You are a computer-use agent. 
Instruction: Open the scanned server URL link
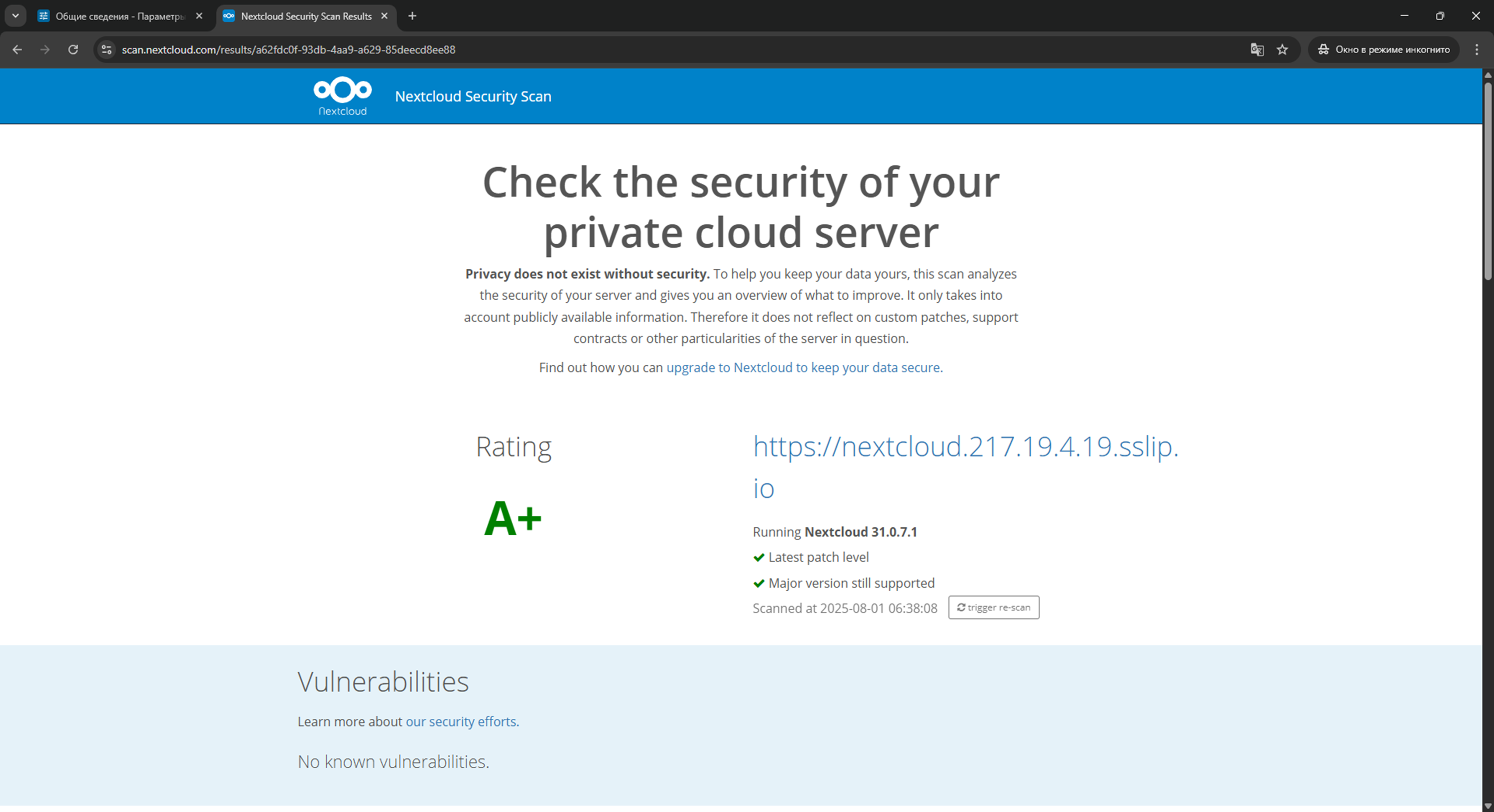point(966,467)
